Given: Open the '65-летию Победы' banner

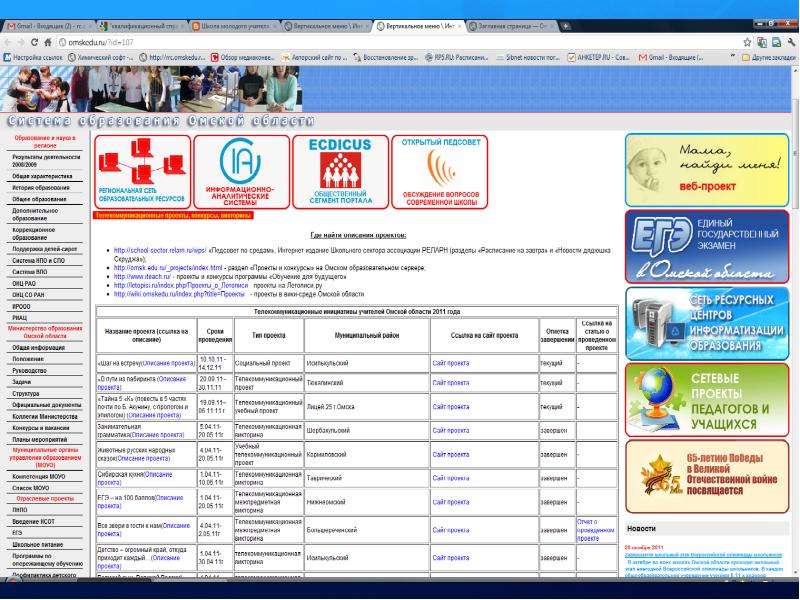Looking at the screenshot, I should coord(707,477).
